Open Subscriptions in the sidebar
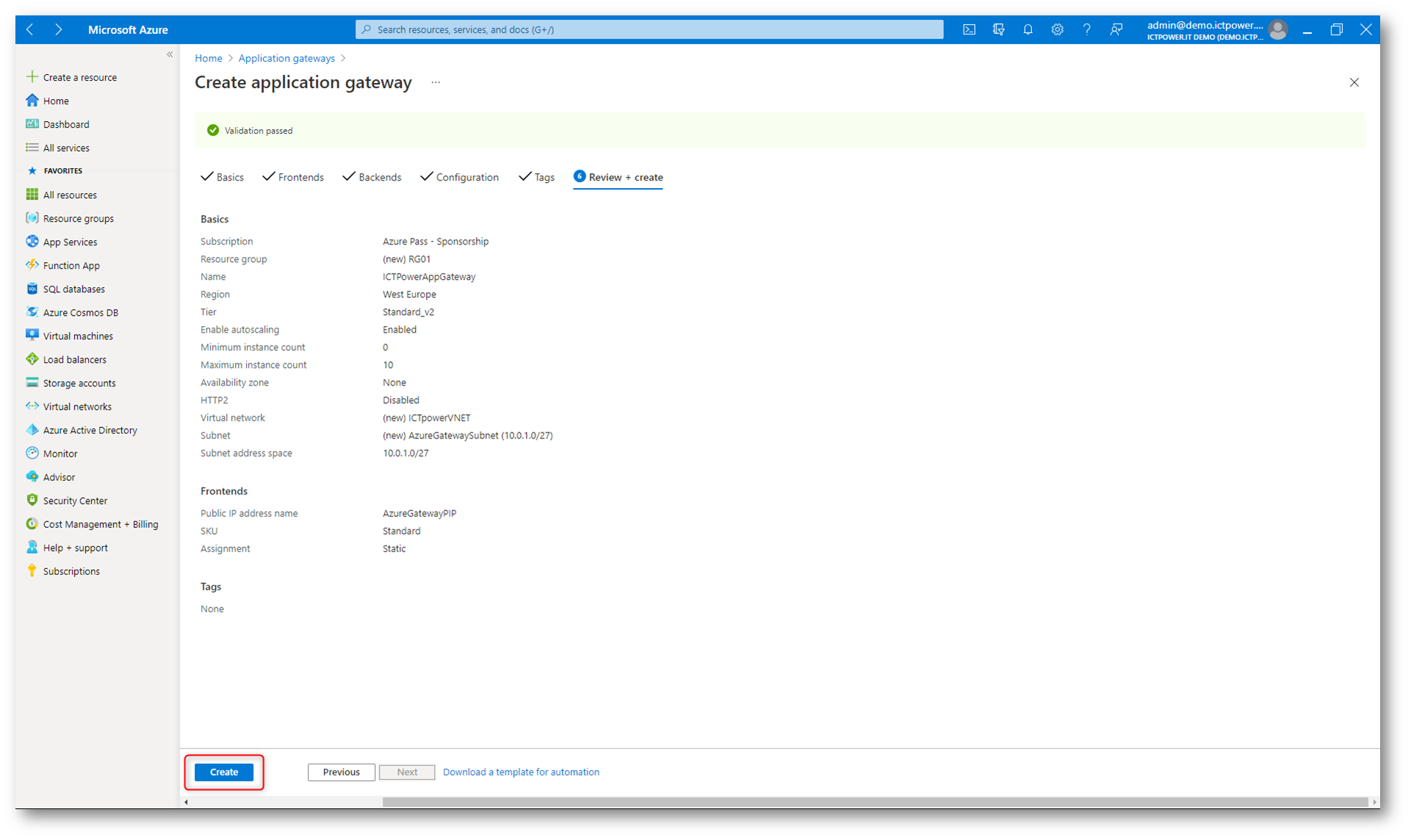The image size is (1411, 840). [x=71, y=571]
